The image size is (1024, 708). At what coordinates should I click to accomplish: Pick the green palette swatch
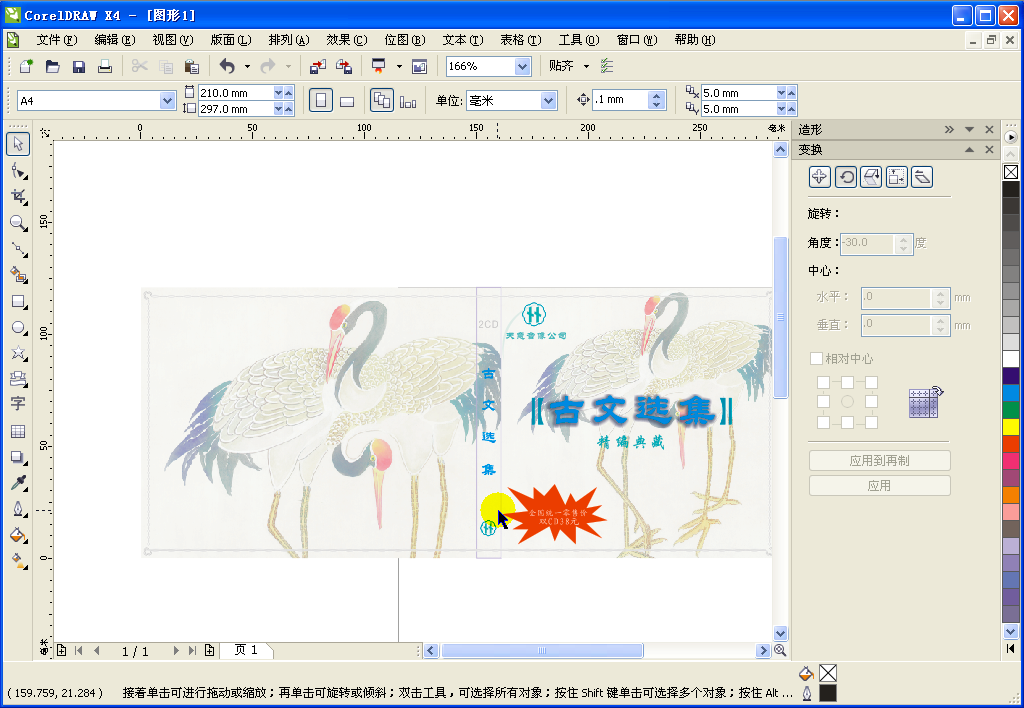coord(1011,410)
